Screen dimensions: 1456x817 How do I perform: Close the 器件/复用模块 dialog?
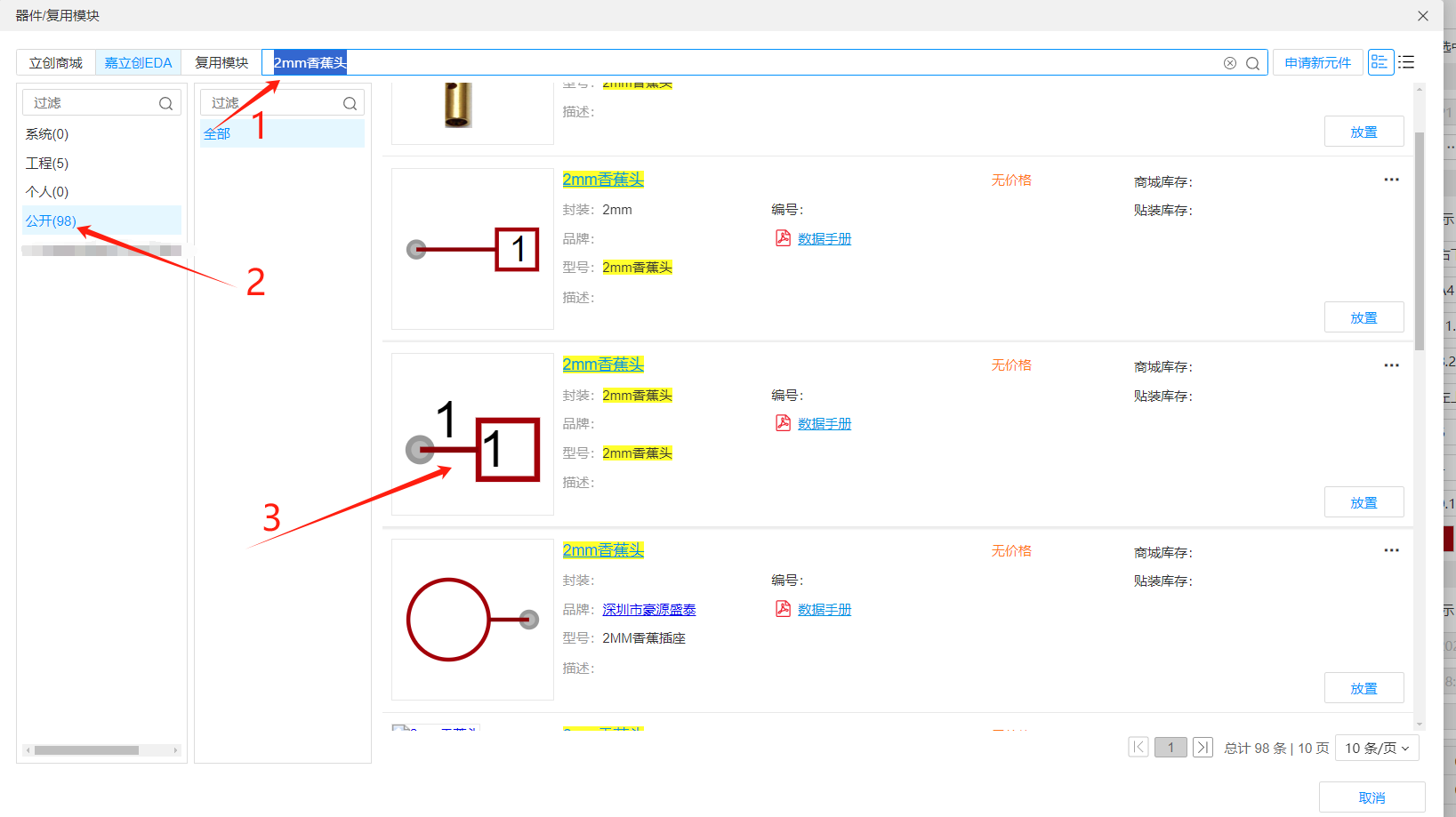coord(1423,16)
